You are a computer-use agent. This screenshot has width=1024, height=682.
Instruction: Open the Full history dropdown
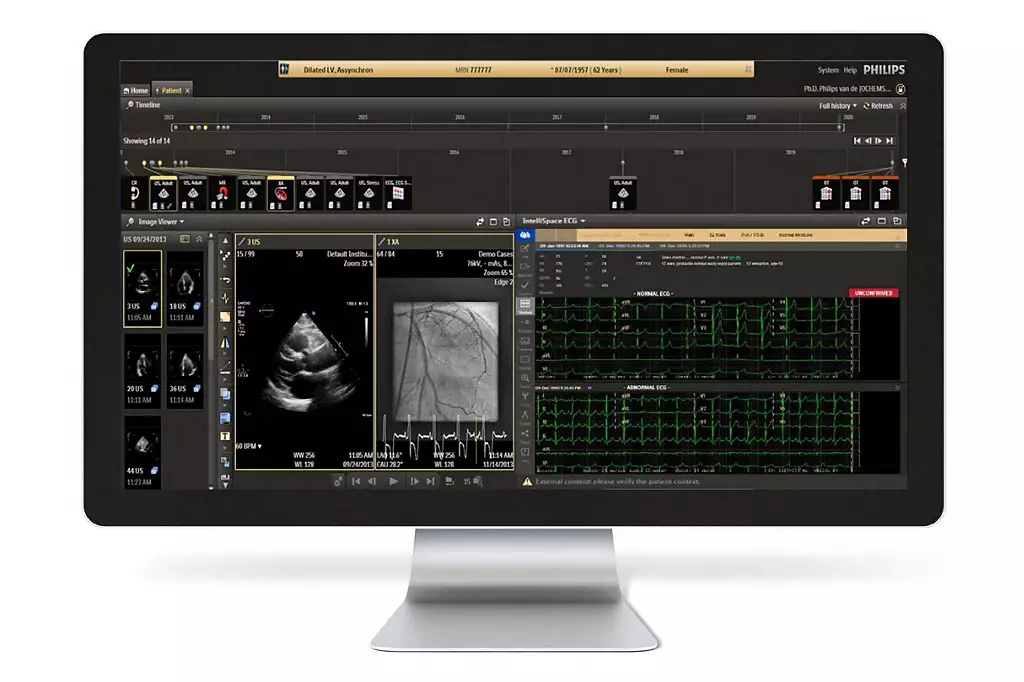click(837, 105)
